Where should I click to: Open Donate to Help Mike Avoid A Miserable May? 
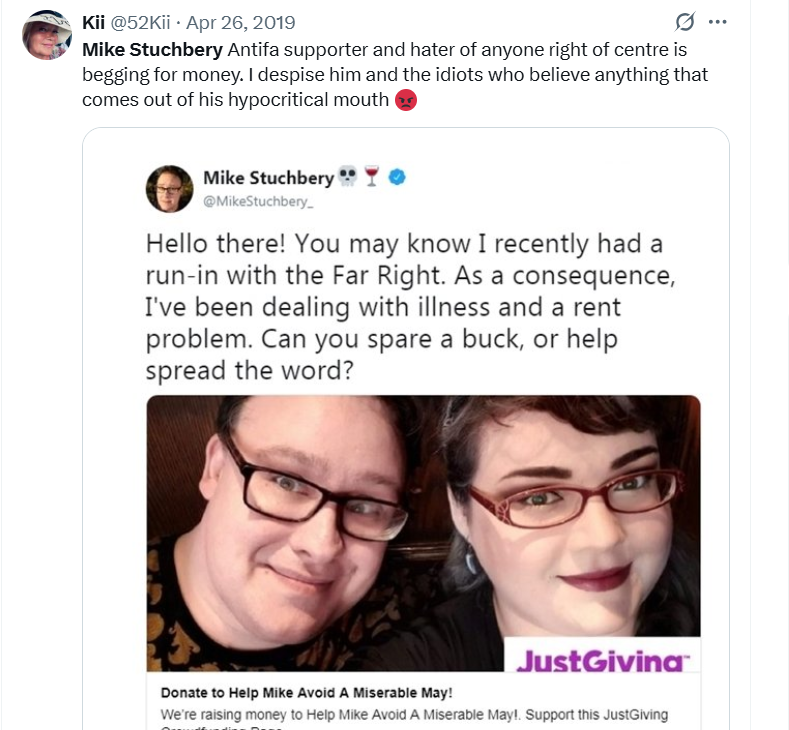[x=306, y=693]
